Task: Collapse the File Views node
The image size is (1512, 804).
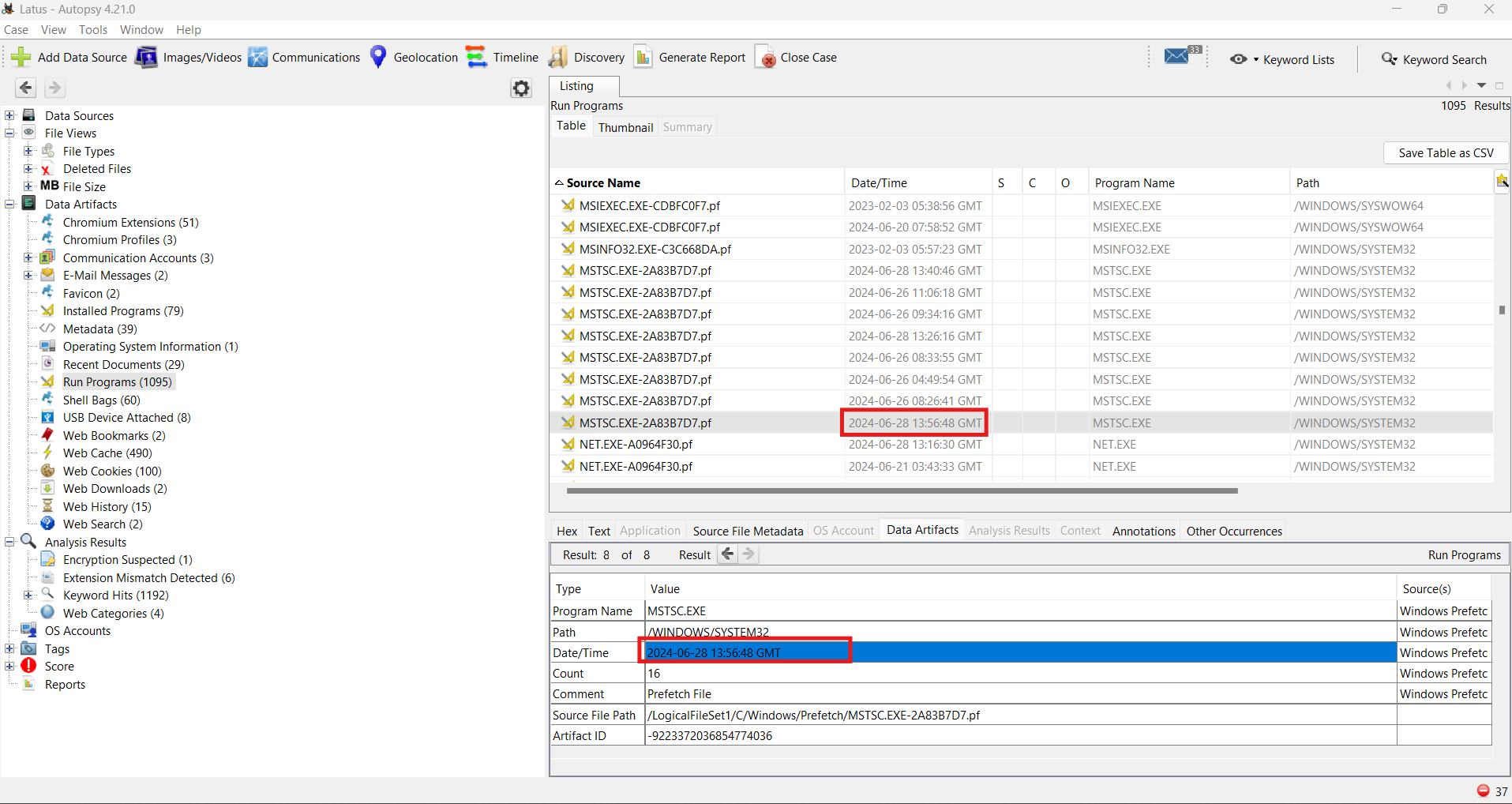Action: tap(9, 133)
